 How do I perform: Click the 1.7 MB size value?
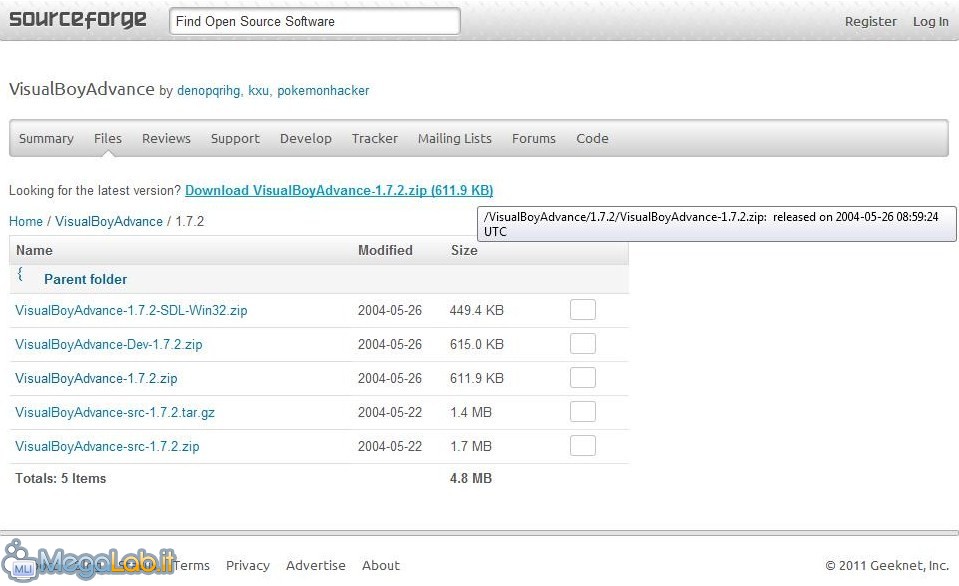pyautogui.click(x=471, y=447)
